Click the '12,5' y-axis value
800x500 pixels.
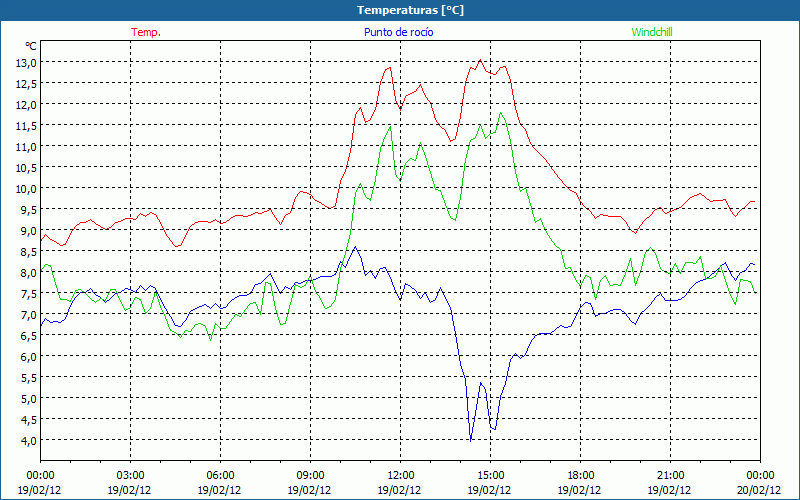coord(26,84)
